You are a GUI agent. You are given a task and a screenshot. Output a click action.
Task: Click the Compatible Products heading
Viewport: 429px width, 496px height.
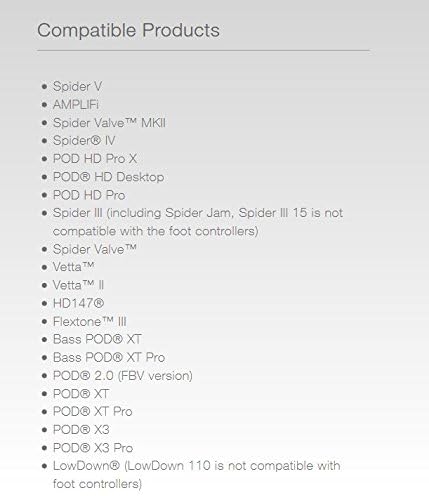point(128,31)
